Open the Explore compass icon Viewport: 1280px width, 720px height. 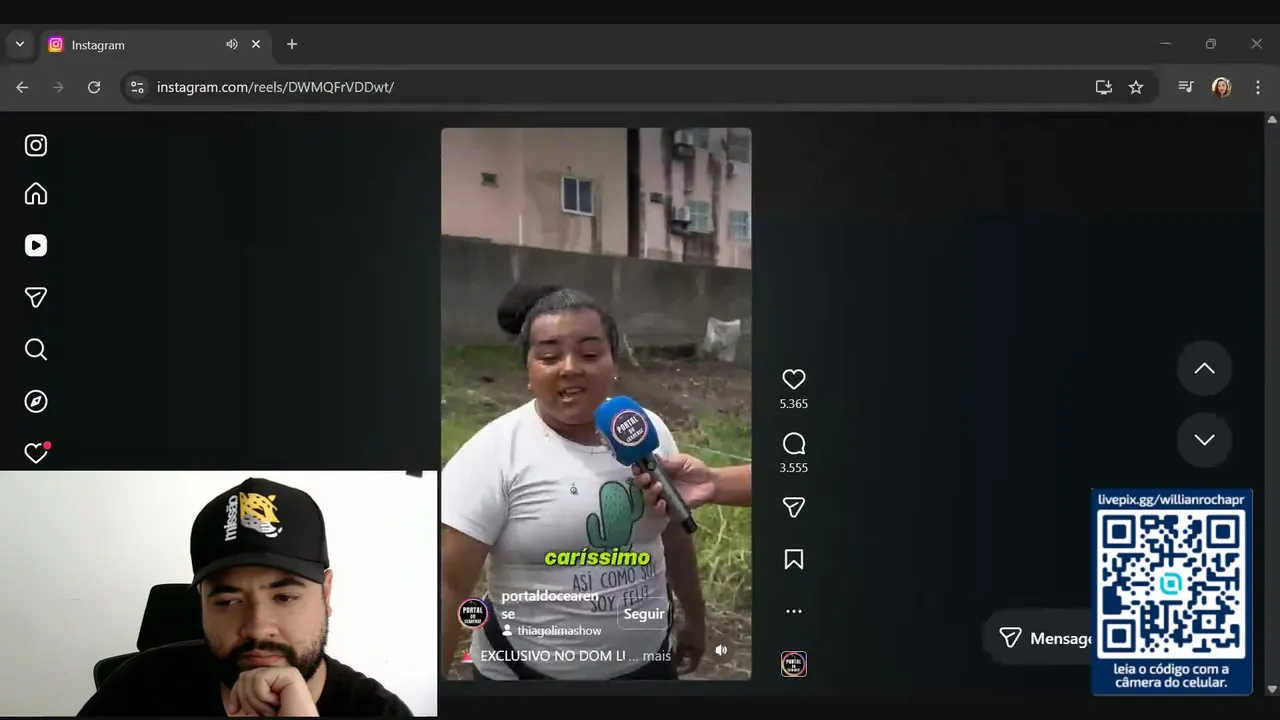click(x=36, y=402)
